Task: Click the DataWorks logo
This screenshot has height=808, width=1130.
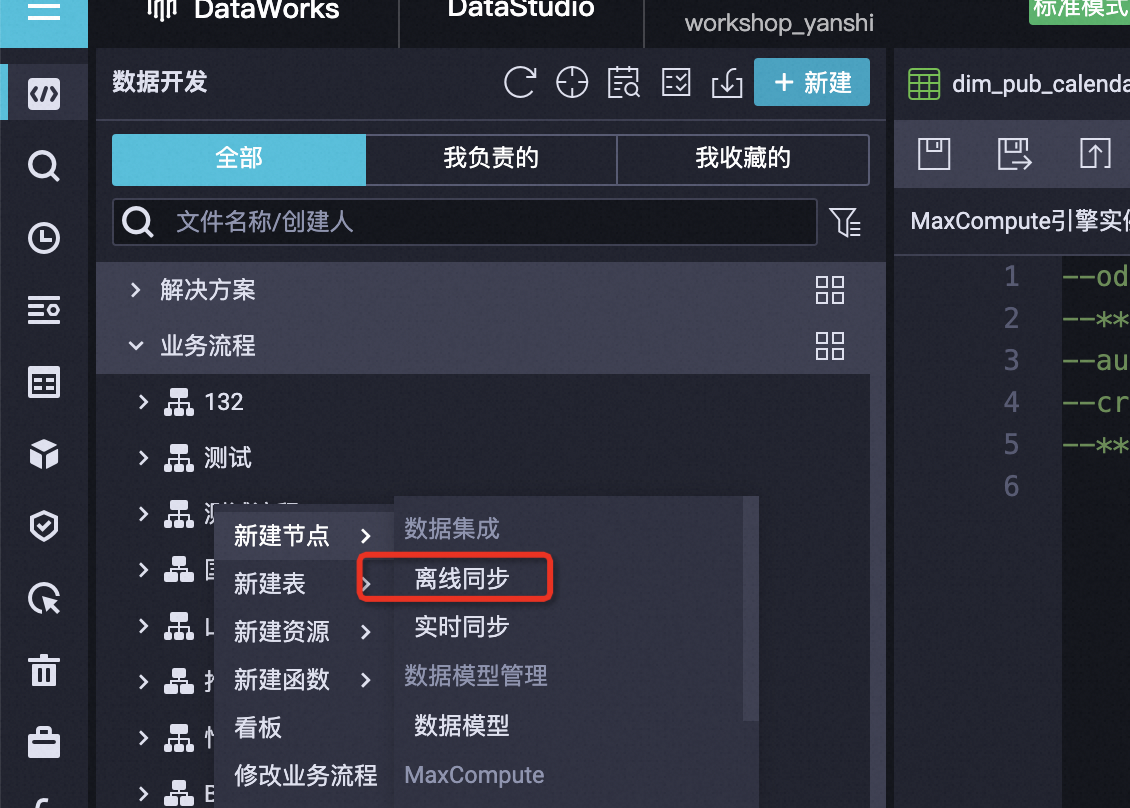Action: (x=243, y=9)
